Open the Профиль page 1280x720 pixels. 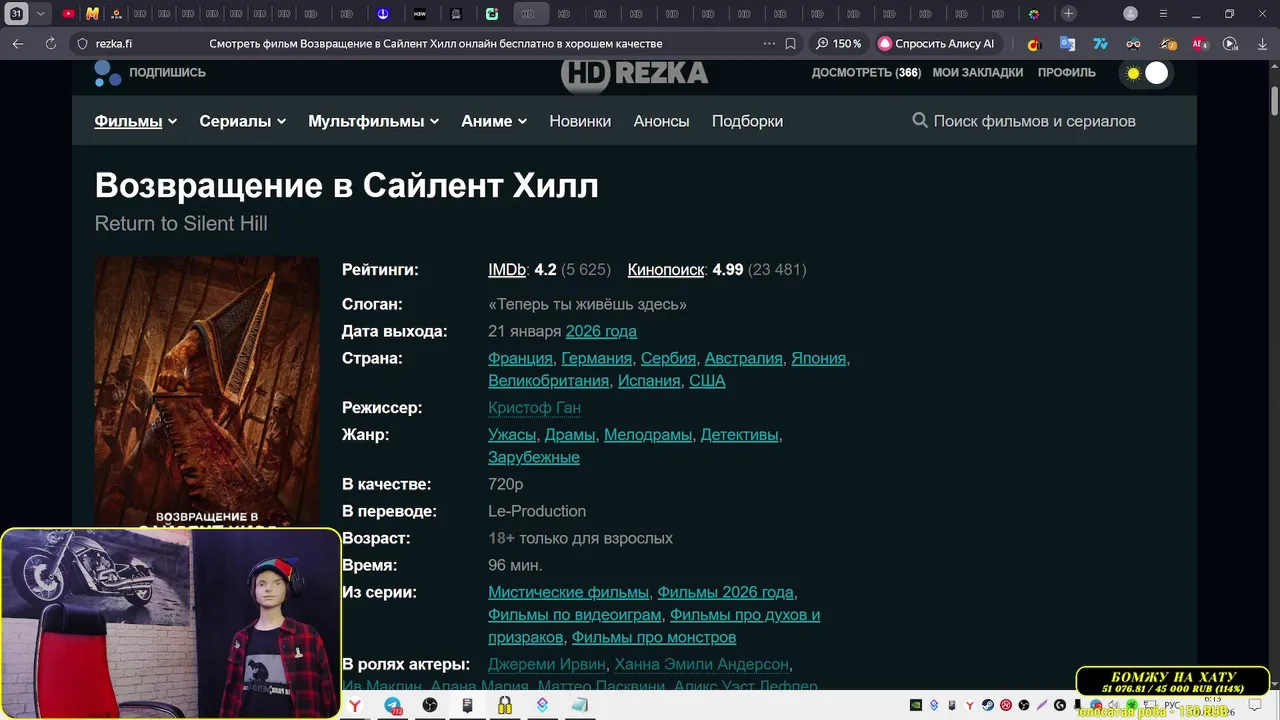1066,73
